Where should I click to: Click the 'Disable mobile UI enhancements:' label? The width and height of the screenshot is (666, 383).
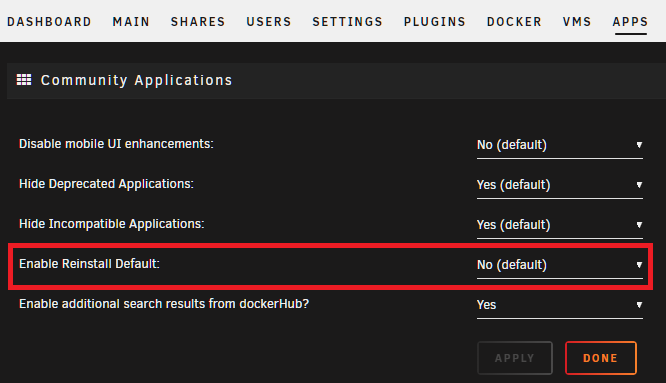click(x=116, y=144)
